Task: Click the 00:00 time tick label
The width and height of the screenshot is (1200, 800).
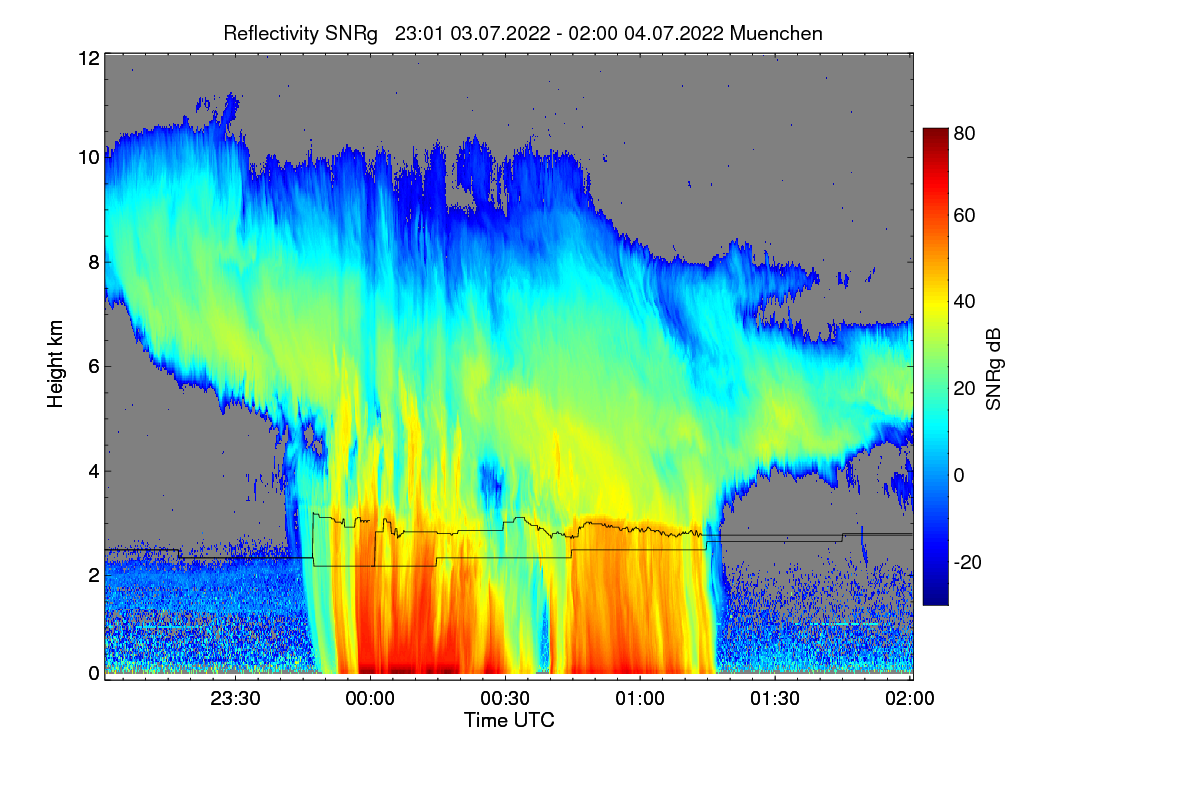Action: coord(370,699)
